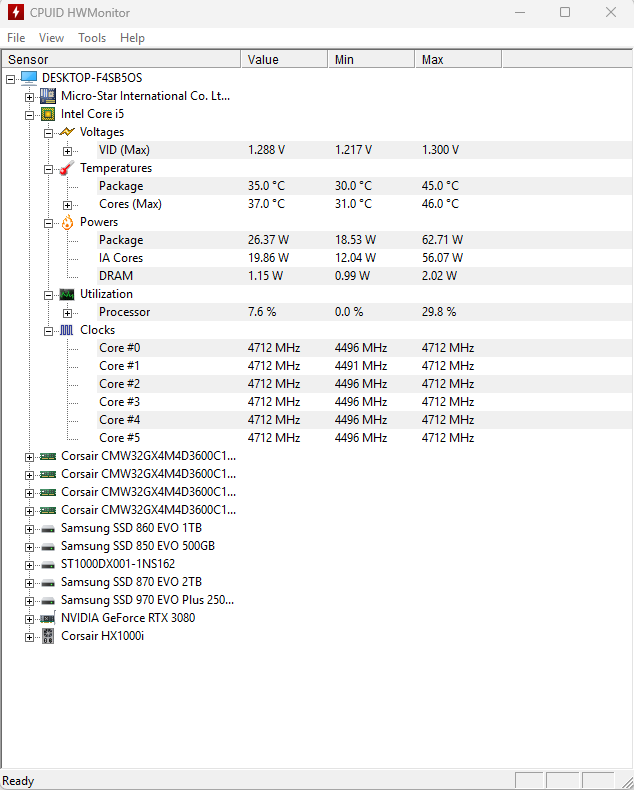Image resolution: width=634 pixels, height=790 pixels.
Task: Click the Voltages lightning icon
Action: (x=67, y=132)
